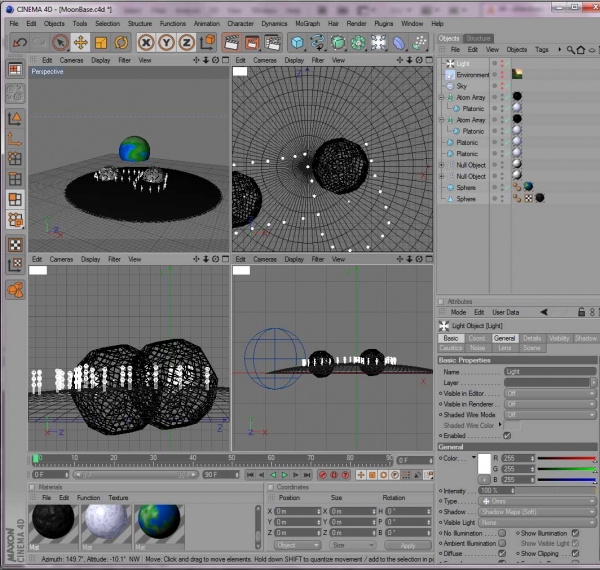Image resolution: width=600 pixels, height=570 pixels.
Task: Toggle Show Illumination checkbox
Action: pos(575,533)
